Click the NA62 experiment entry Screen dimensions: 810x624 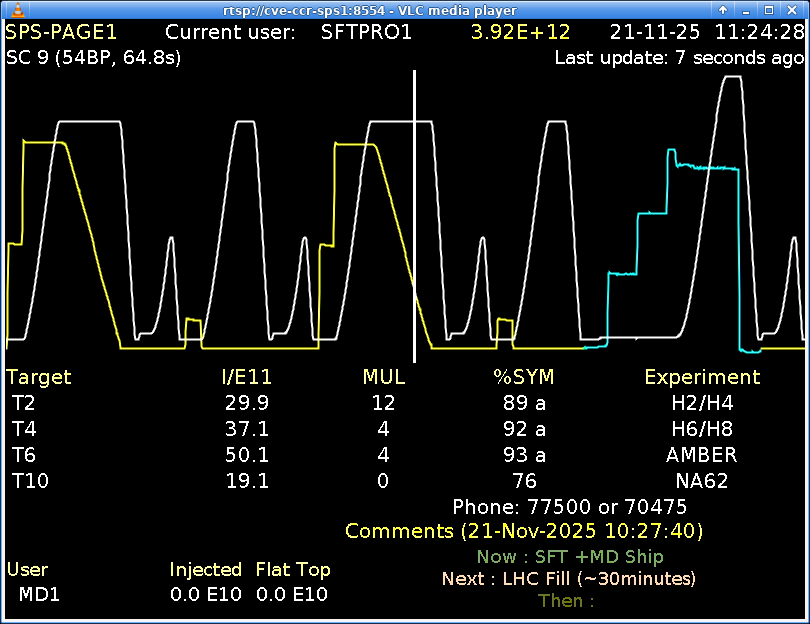[x=701, y=481]
